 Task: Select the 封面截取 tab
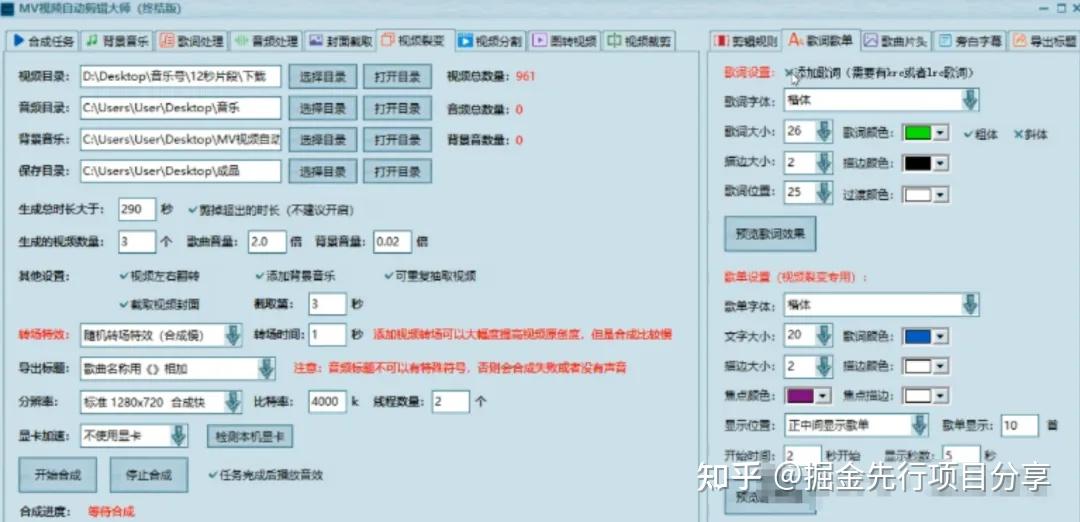click(x=340, y=41)
